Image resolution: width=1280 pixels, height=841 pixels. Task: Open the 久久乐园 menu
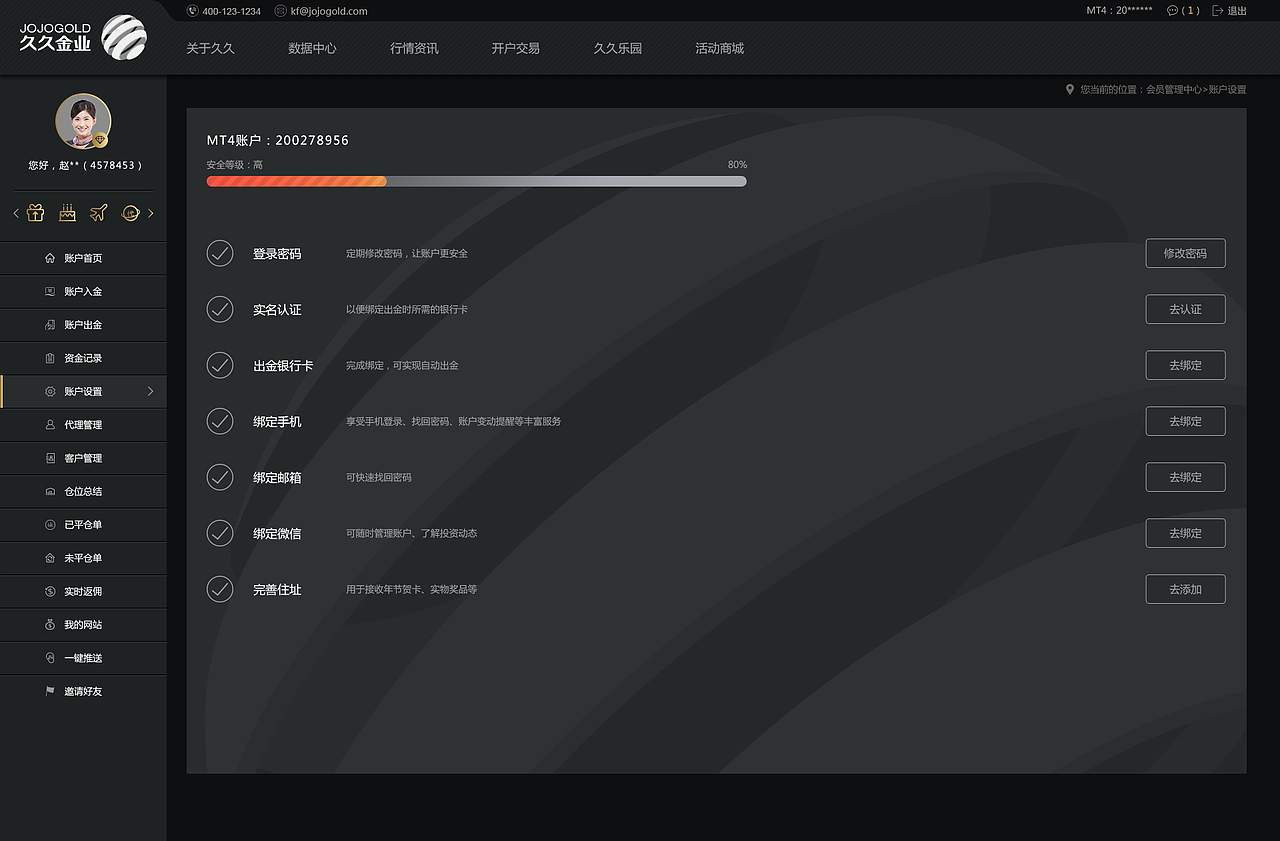618,48
